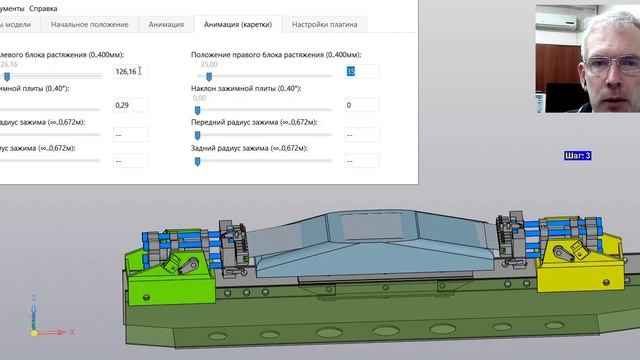Switch to the Начальное положение tab
This screenshot has width=640, height=360.
point(89,24)
